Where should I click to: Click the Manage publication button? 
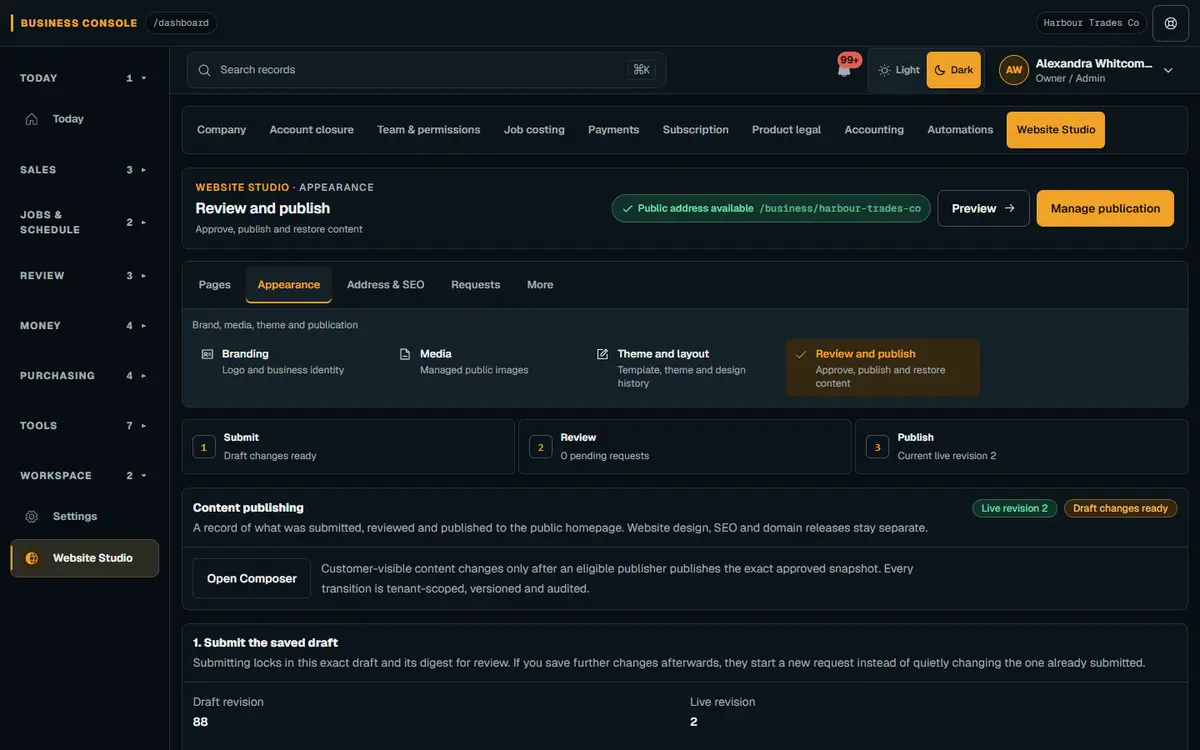coord(1105,208)
